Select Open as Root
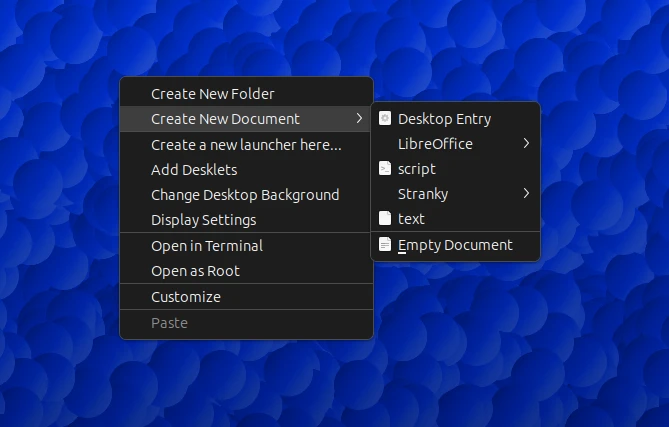 click(x=195, y=271)
